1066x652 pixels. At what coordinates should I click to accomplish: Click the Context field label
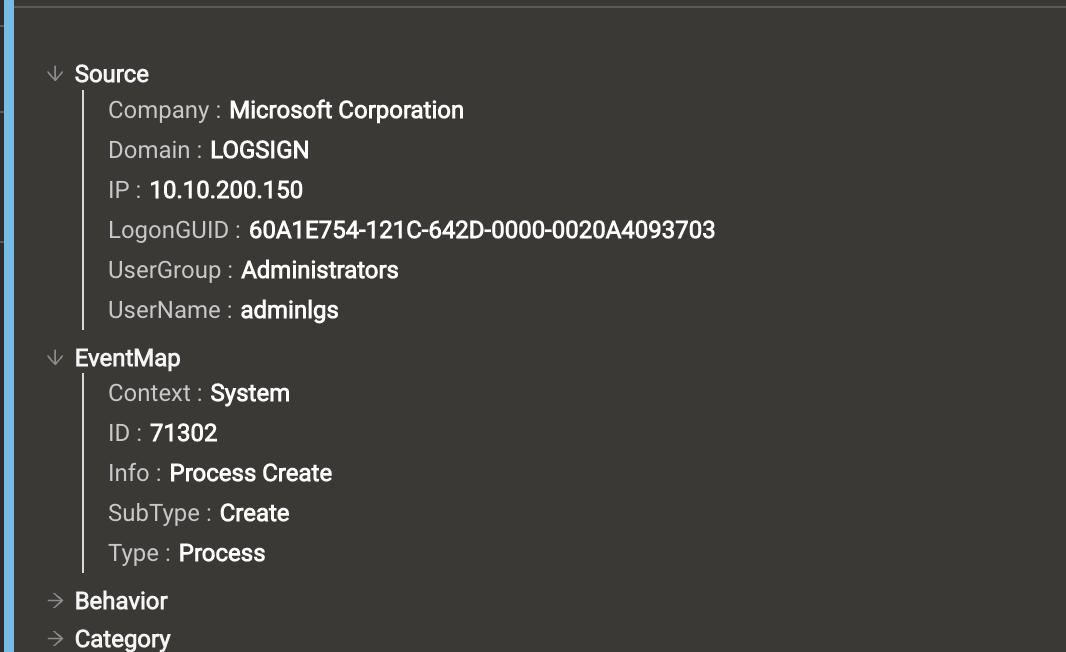tap(150, 394)
